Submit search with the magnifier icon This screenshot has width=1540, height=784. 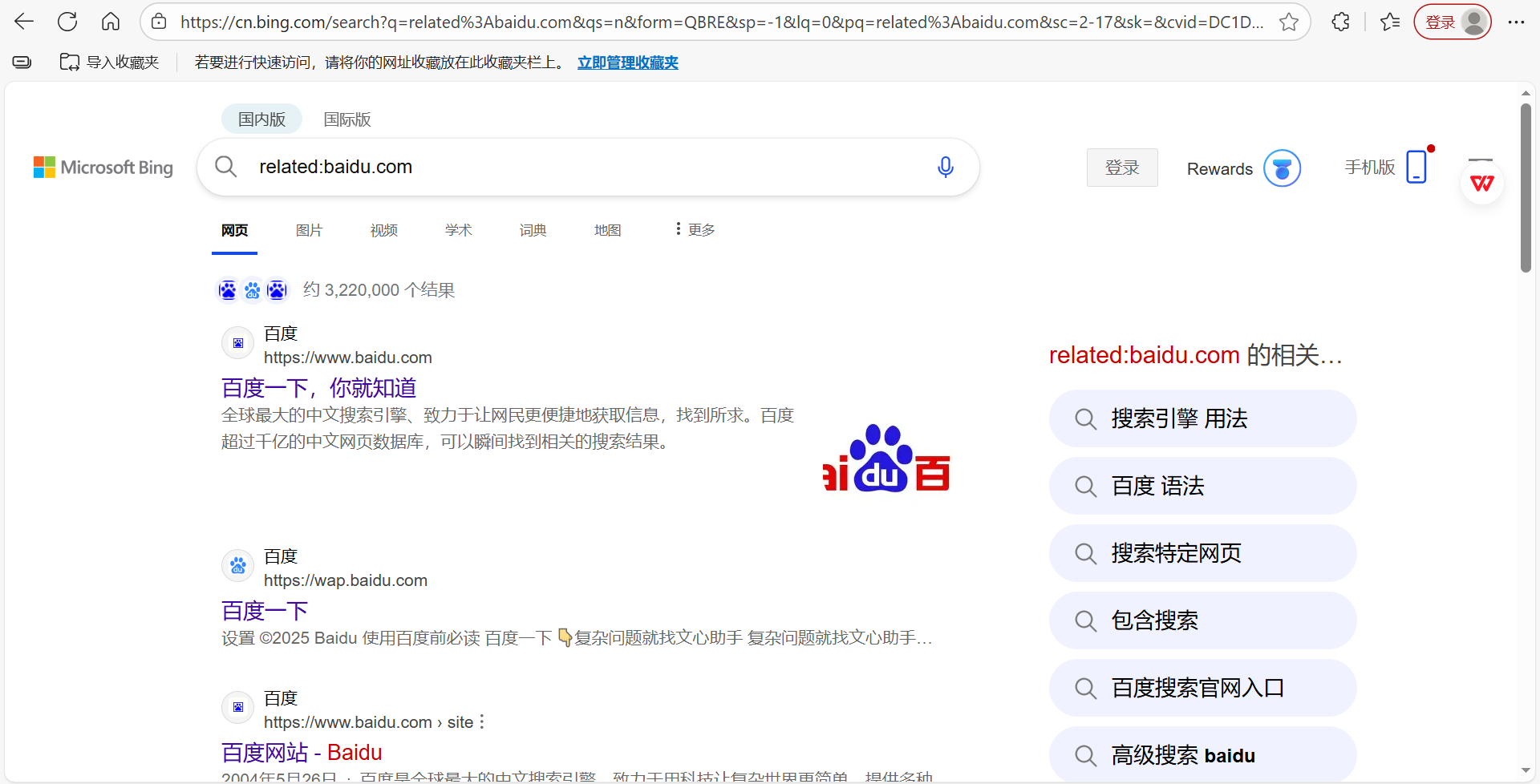[x=226, y=167]
